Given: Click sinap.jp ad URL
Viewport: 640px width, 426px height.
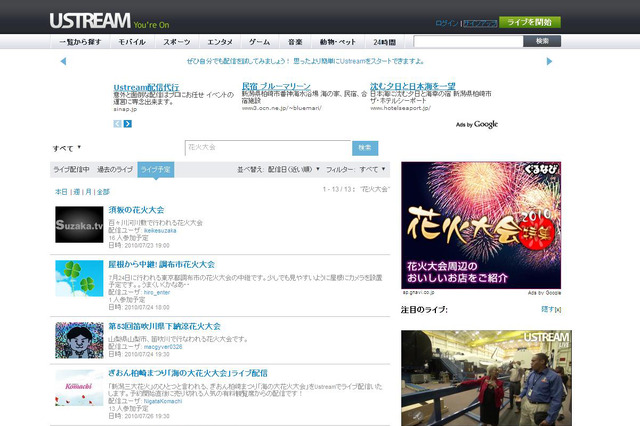Looking at the screenshot, I should [x=125, y=109].
